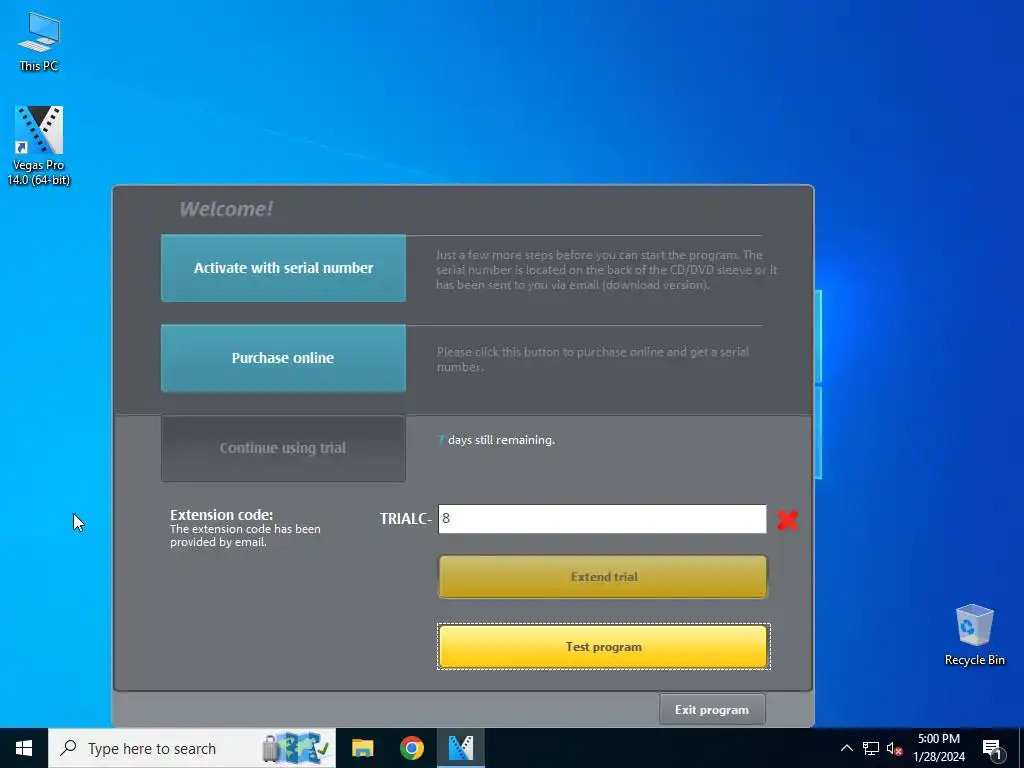Switch to Vegas Pro in the taskbar
This screenshot has height=768, width=1024.
click(x=460, y=748)
